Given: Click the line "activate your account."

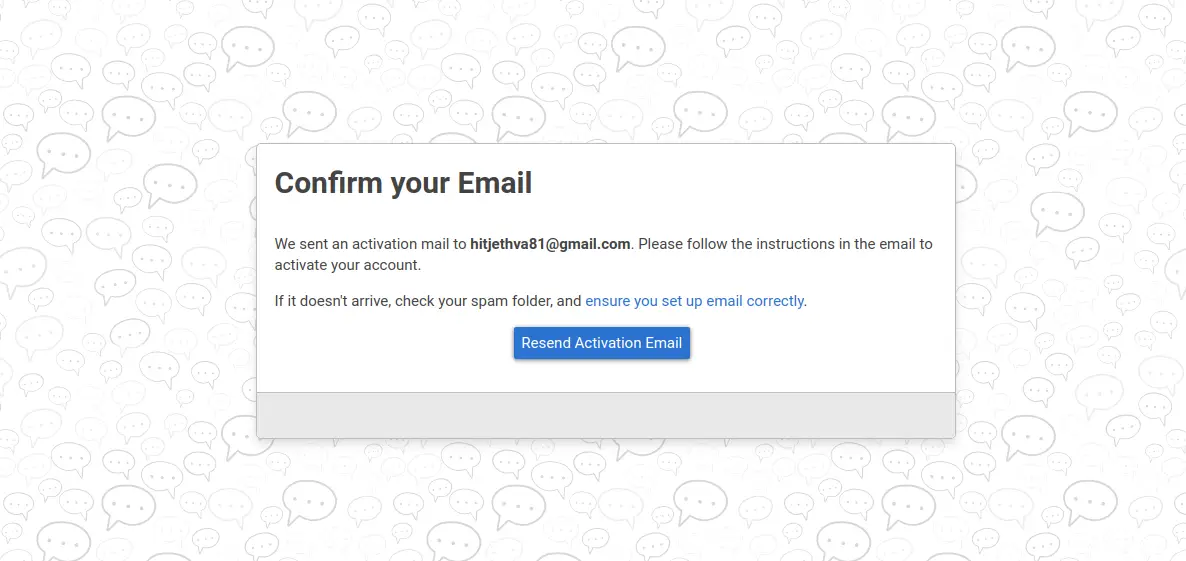Looking at the screenshot, I should tap(347, 265).
